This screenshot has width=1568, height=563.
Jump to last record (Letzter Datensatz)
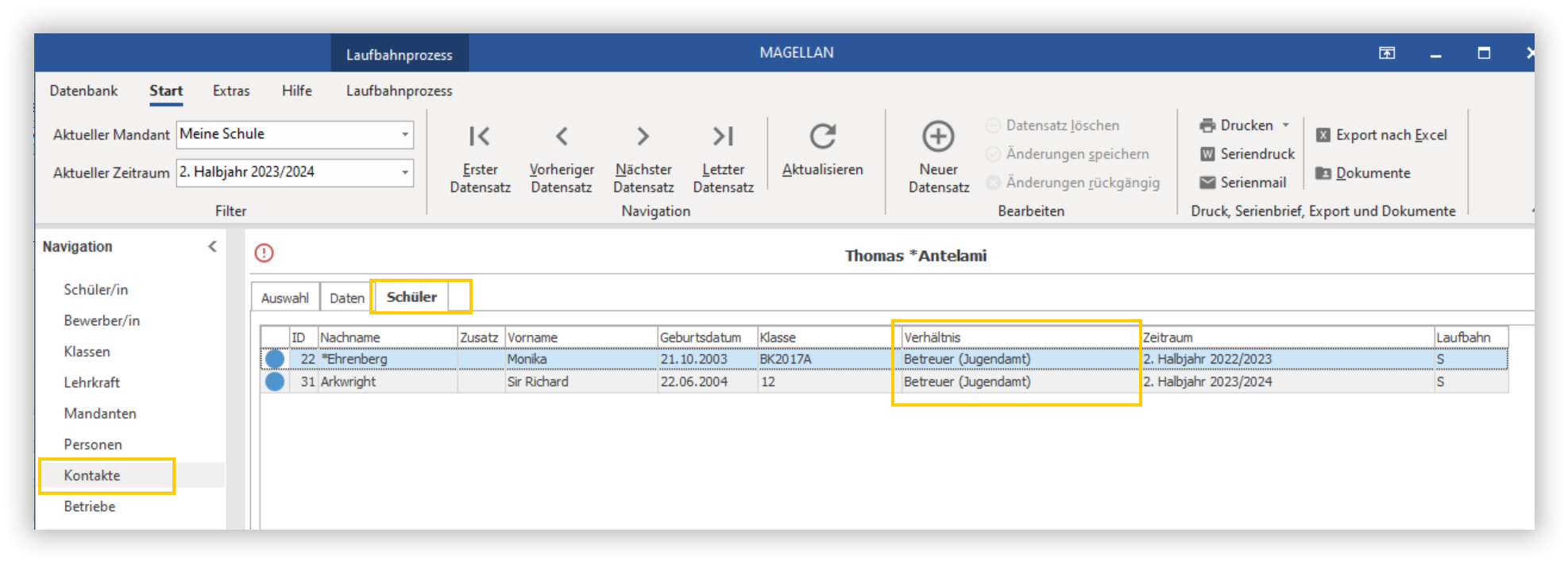click(723, 160)
